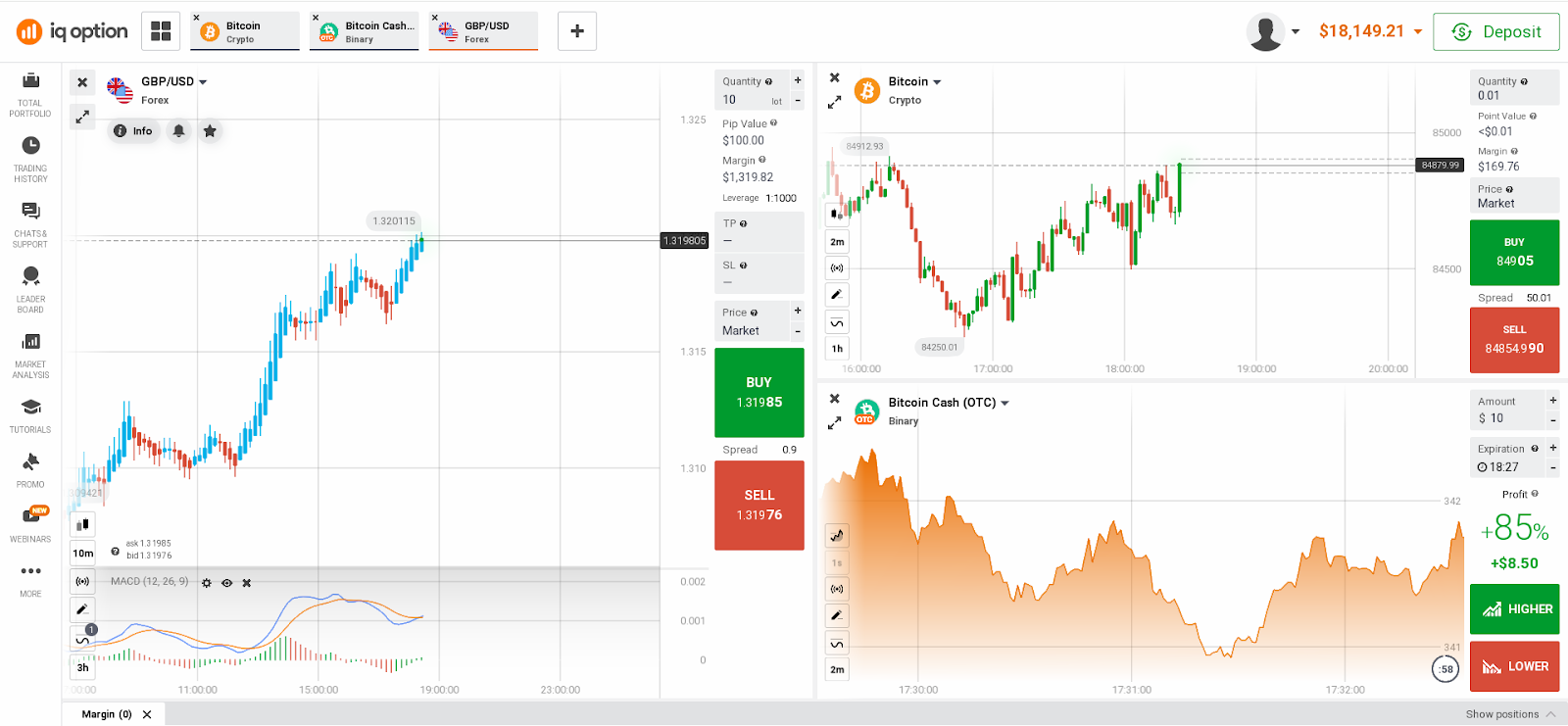
Task: Open Bitcoin chart drawing pencil tool
Action: [x=837, y=294]
